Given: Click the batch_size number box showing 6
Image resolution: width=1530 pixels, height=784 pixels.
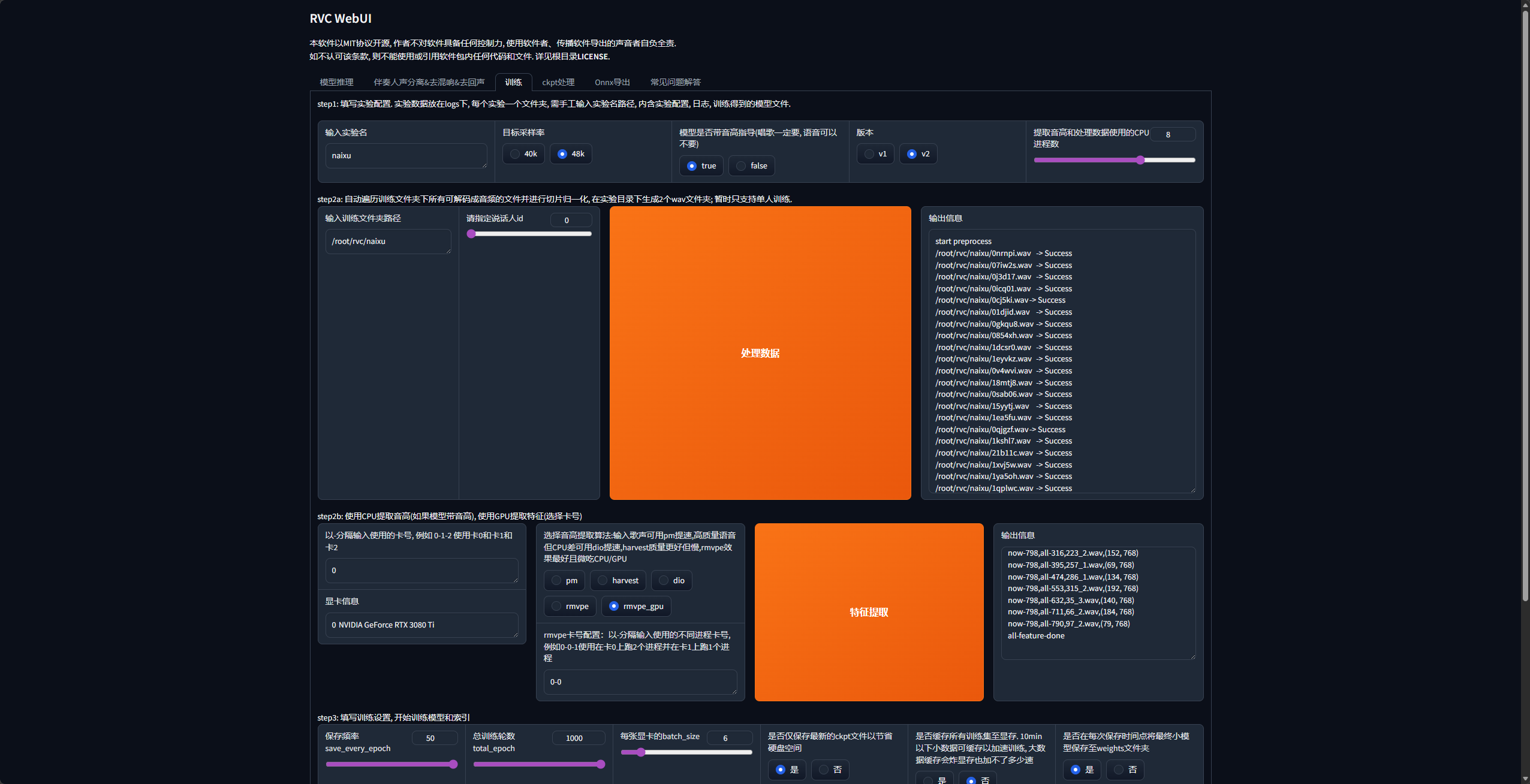Looking at the screenshot, I should (730, 738).
